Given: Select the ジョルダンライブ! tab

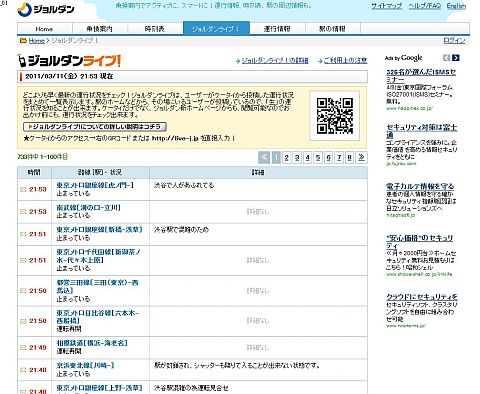Looking at the screenshot, I should (x=216, y=28).
